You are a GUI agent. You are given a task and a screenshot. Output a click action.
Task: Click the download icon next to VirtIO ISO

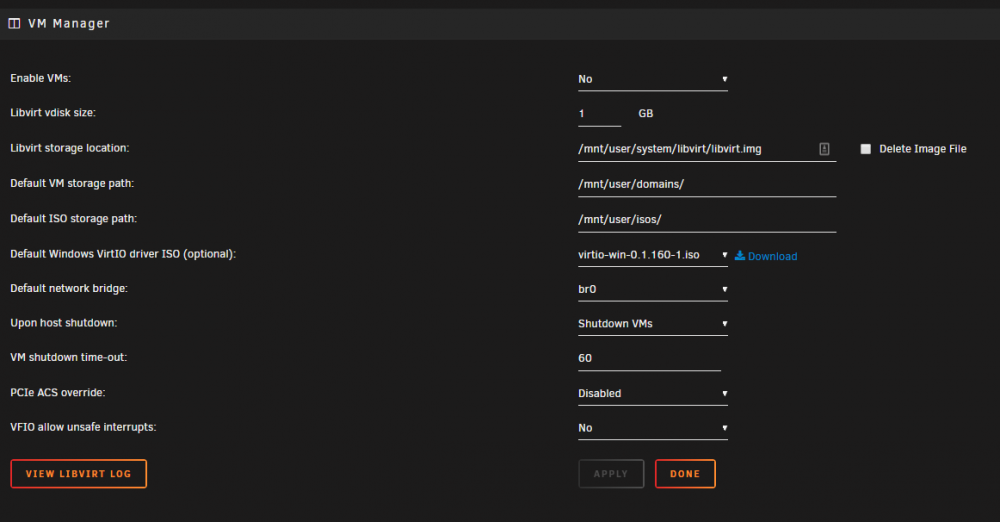tap(740, 255)
